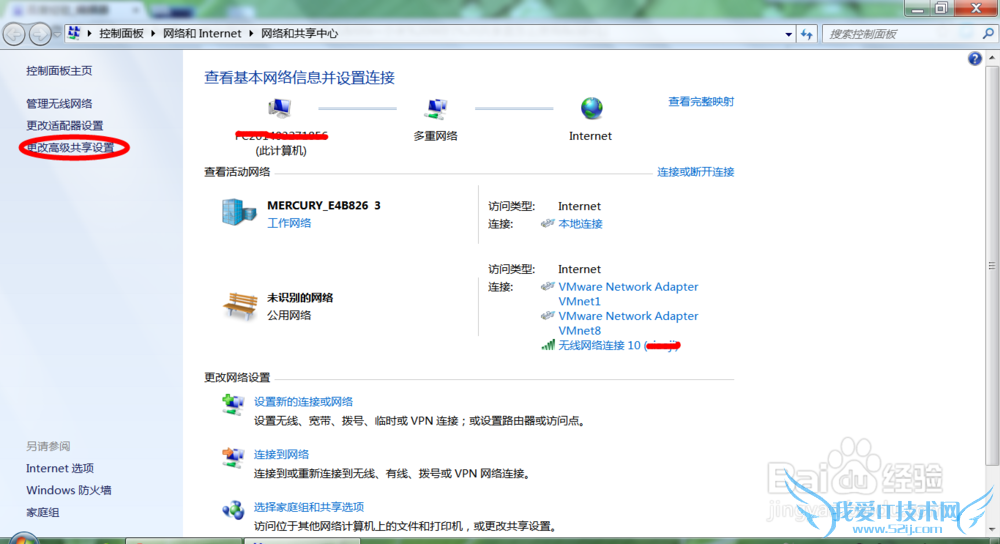This screenshot has height=544, width=1000.
Task: Click the MERCURY_E4B826 3 network name
Action: [x=323, y=205]
